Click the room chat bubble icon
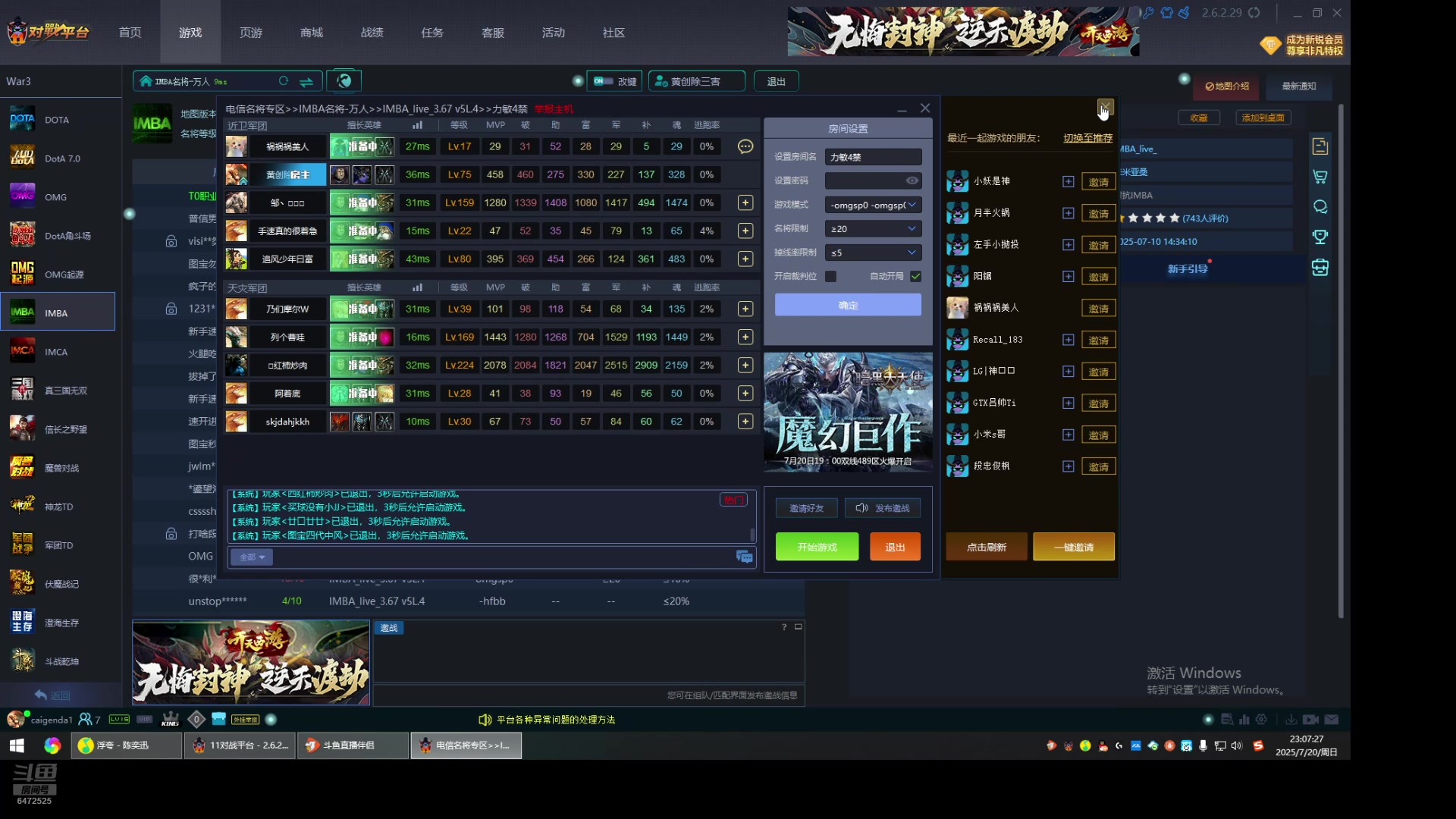Image resolution: width=1456 pixels, height=819 pixels. click(745, 146)
